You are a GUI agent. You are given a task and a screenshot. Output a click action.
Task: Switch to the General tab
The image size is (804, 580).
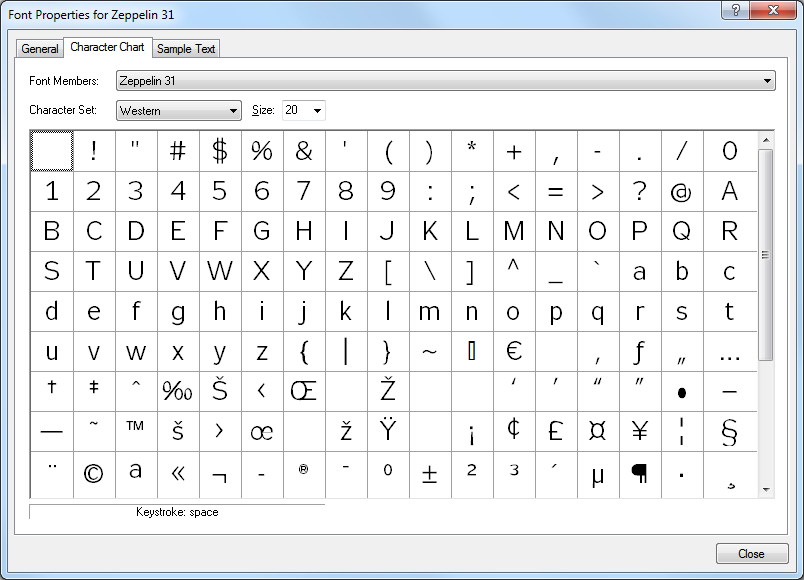pyautogui.click(x=39, y=48)
